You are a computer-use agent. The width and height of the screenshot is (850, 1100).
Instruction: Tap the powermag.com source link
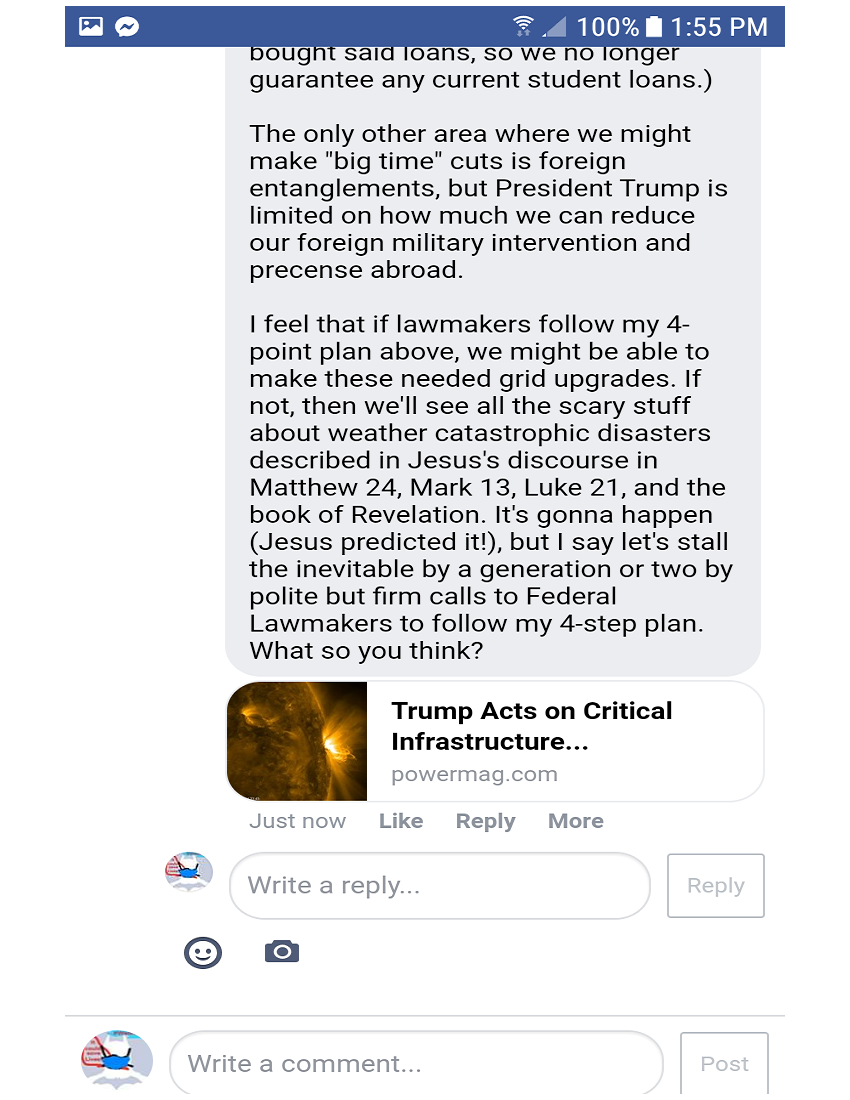pyautogui.click(x=474, y=774)
